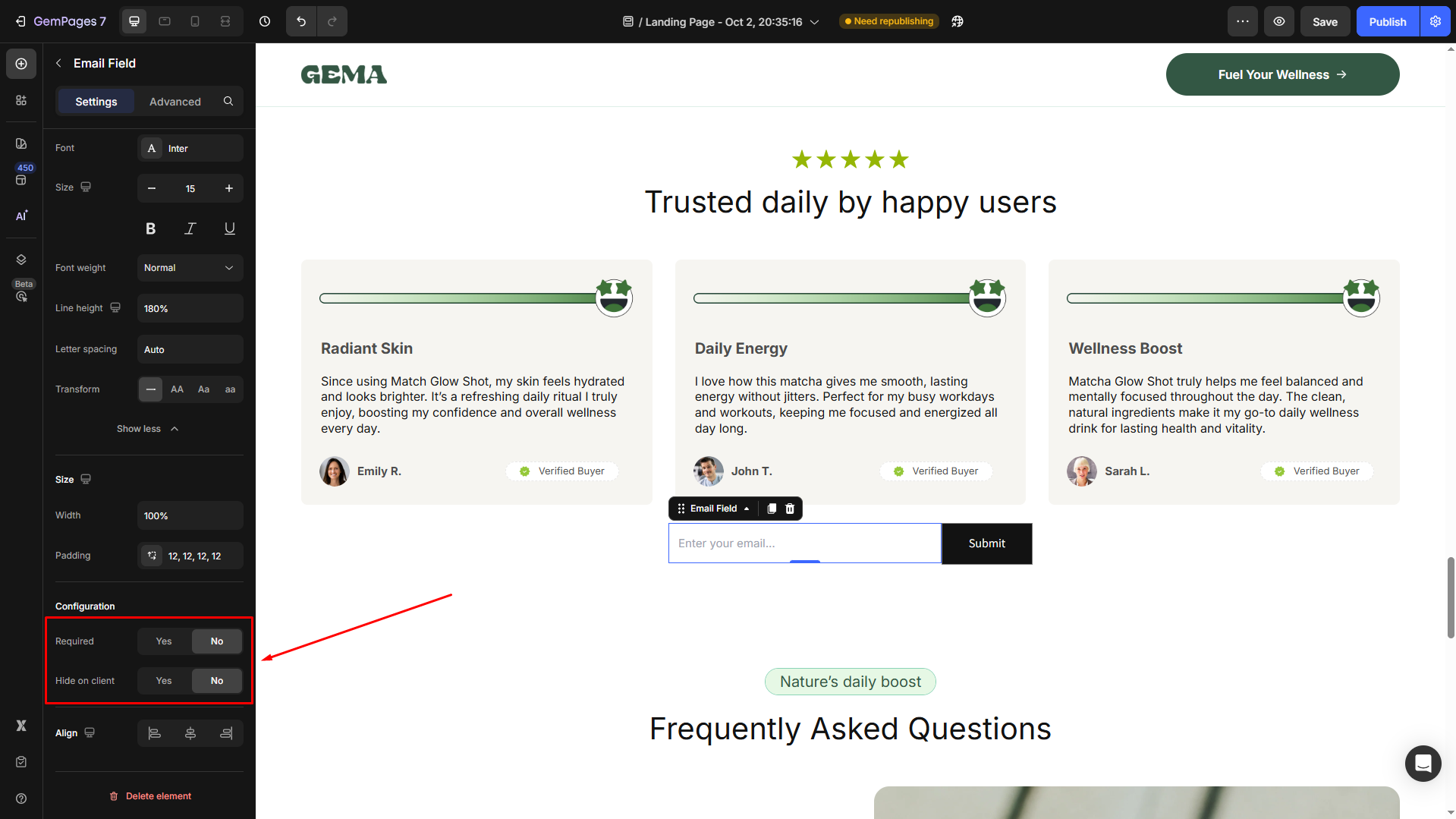Open the Font weight dropdown
Viewport: 1456px width, 819px height.
[190, 268]
